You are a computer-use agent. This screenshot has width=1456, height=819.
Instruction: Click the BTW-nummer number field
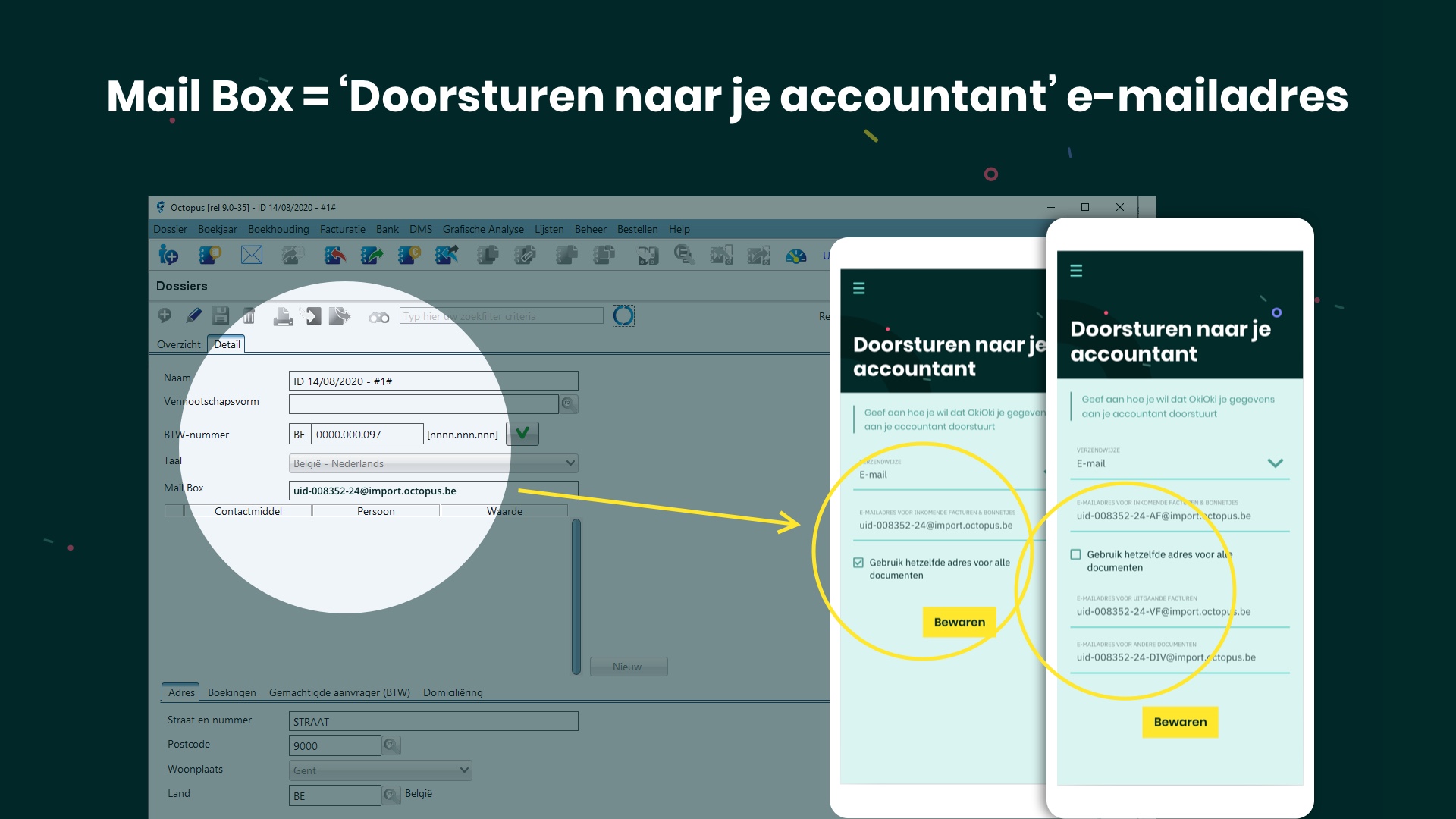tap(367, 435)
